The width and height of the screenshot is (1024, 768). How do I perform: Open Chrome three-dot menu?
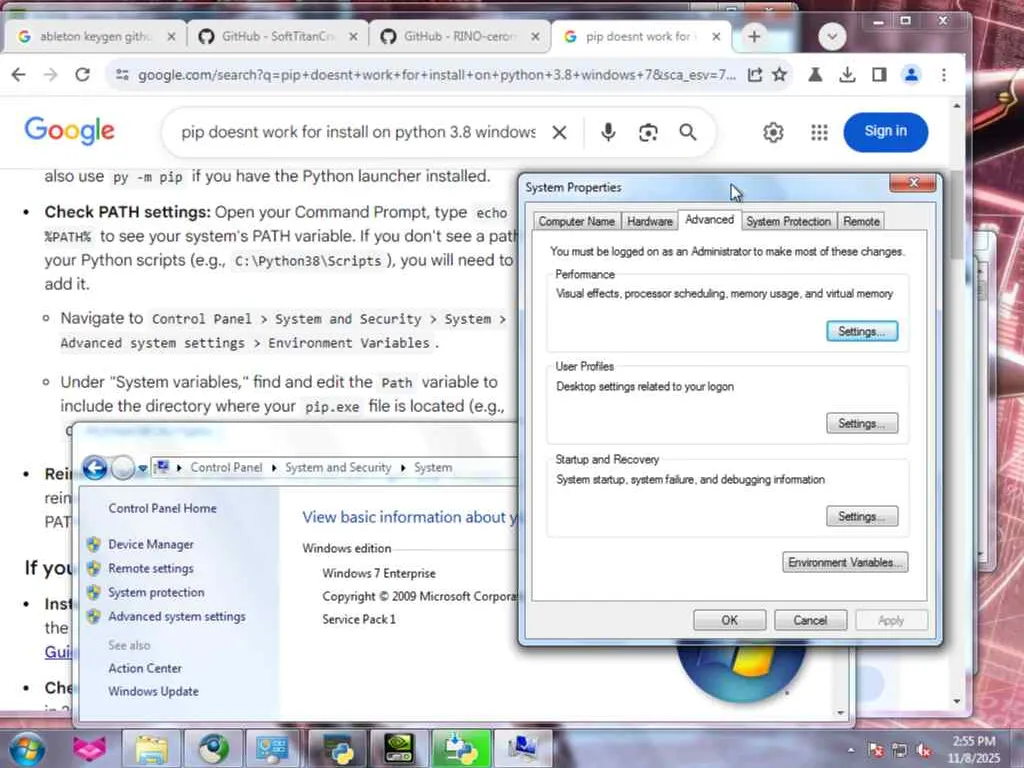[x=944, y=75]
